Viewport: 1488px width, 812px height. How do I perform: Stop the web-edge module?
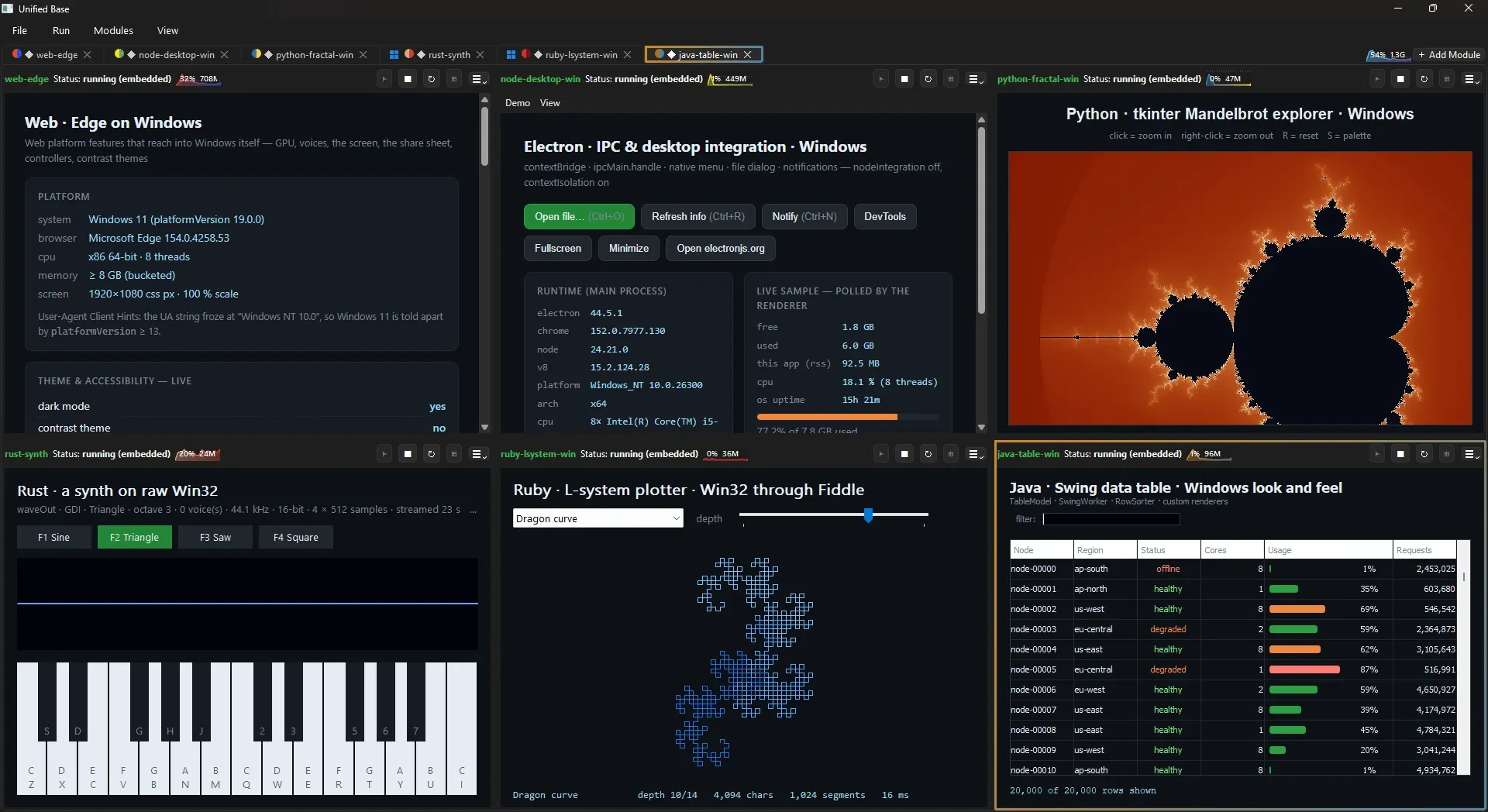[408, 79]
